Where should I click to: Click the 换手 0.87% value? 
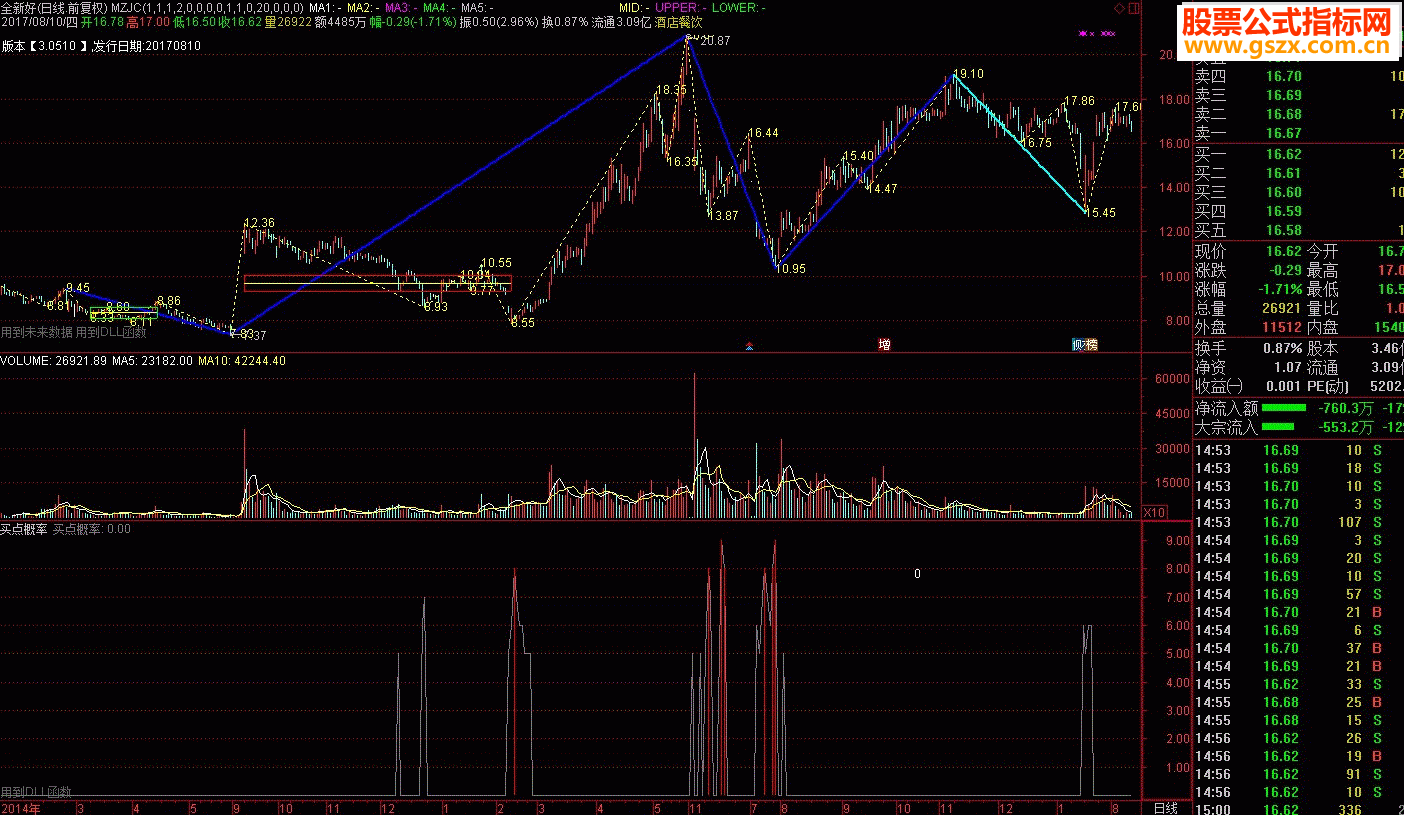(1282, 348)
